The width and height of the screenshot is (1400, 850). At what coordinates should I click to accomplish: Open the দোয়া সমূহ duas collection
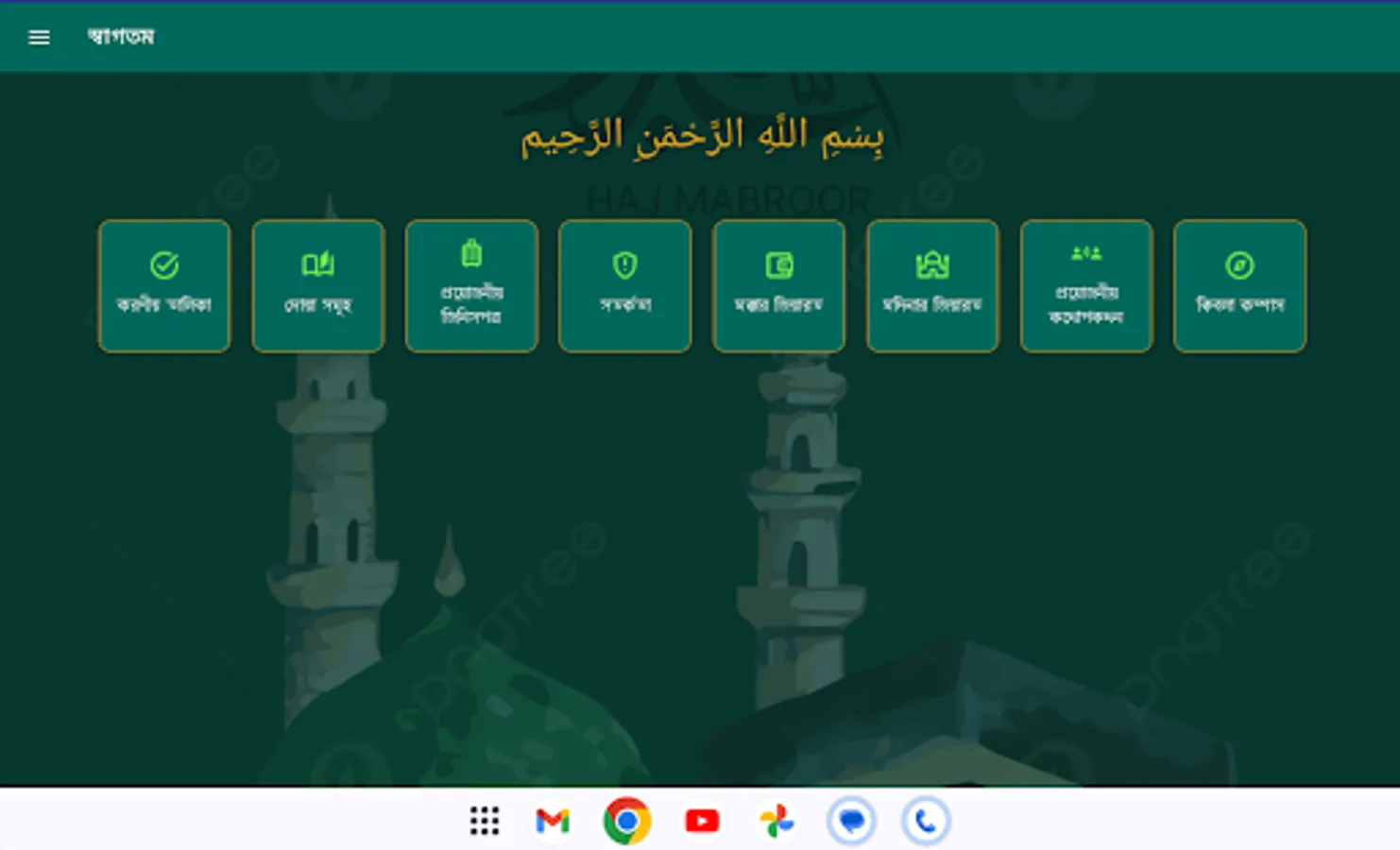tap(317, 285)
